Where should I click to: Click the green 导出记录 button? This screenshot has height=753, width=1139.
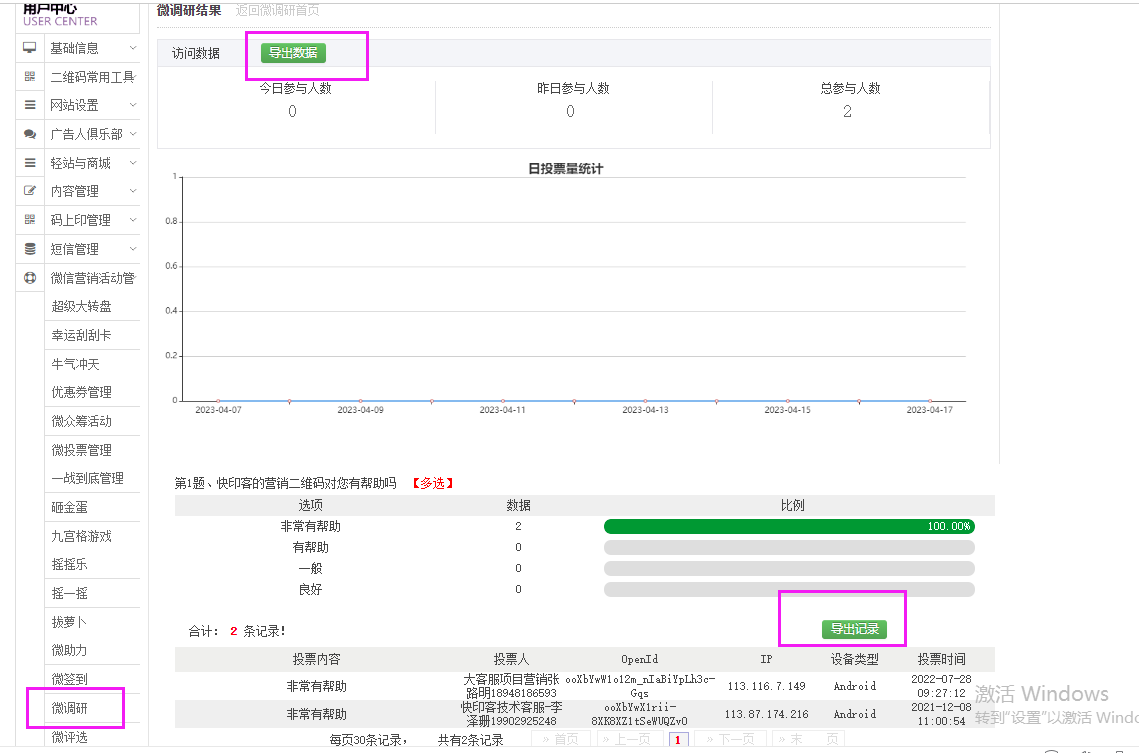(854, 629)
